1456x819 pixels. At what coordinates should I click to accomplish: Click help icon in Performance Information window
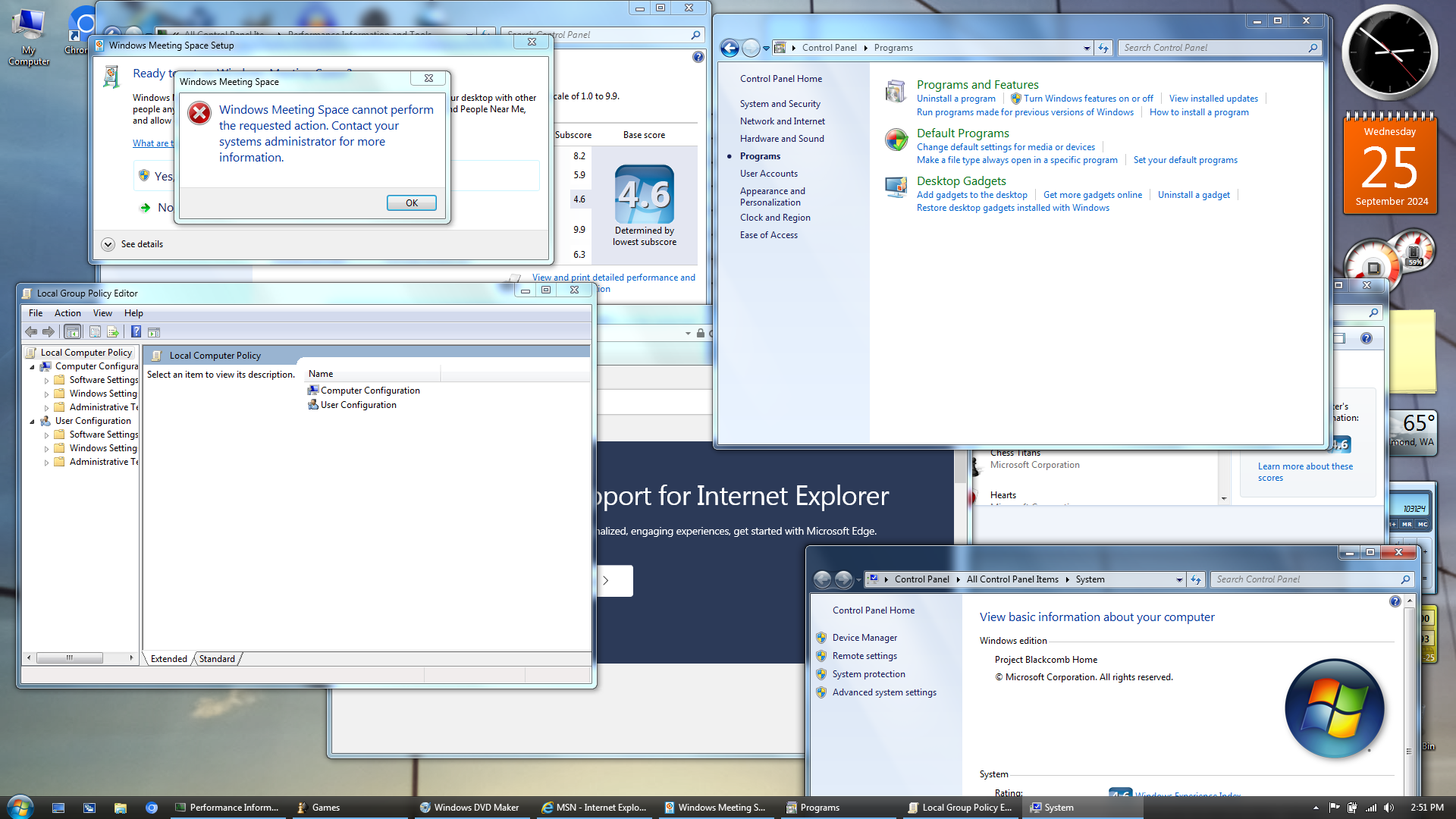pyautogui.click(x=698, y=57)
